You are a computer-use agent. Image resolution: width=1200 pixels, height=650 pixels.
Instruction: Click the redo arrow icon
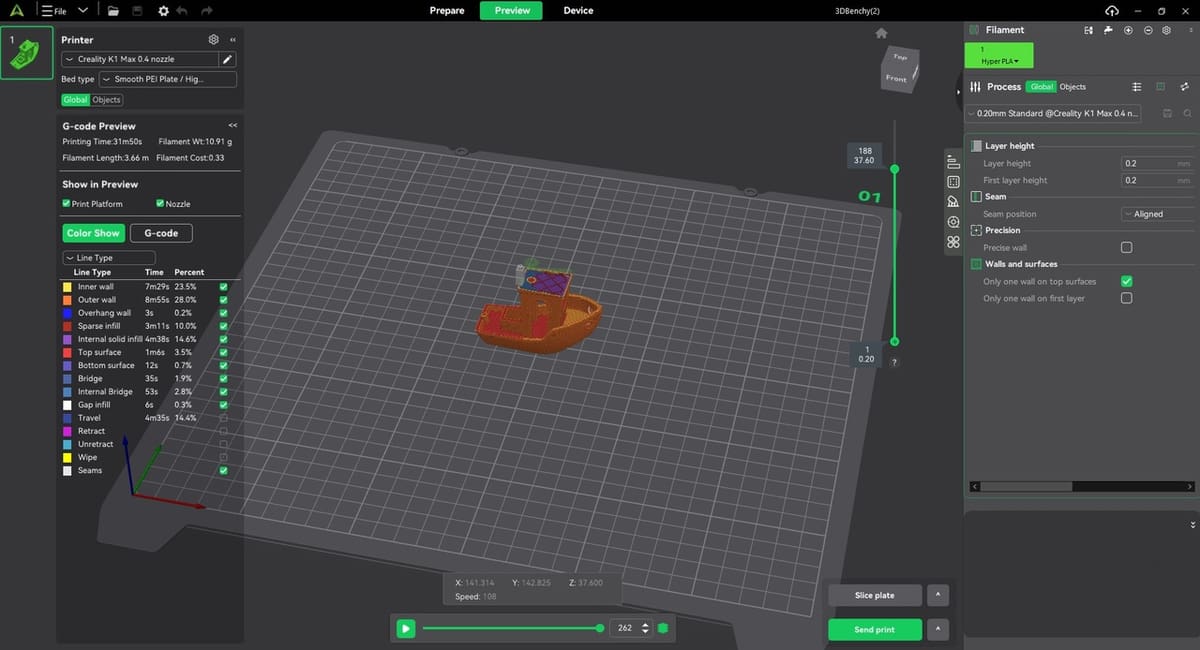point(206,11)
